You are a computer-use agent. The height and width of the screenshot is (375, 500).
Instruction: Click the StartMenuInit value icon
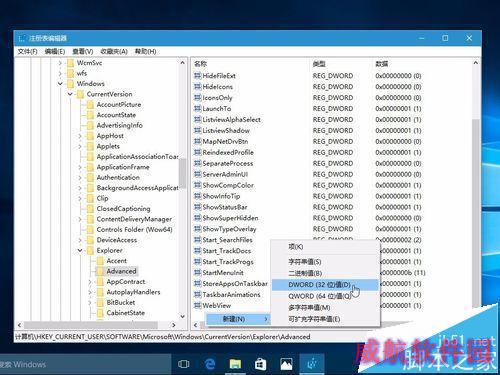coord(198,273)
